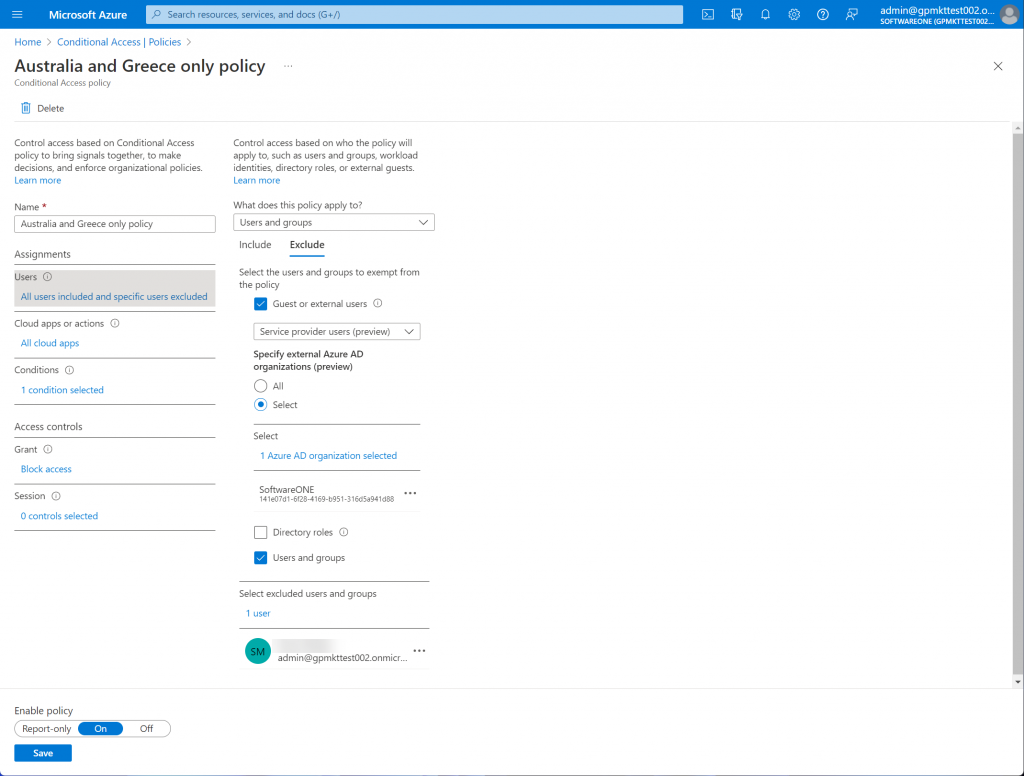Screen dimensions: 1024x776
Task: Expand the Users and groups dropdown
Action: pyautogui.click(x=334, y=223)
